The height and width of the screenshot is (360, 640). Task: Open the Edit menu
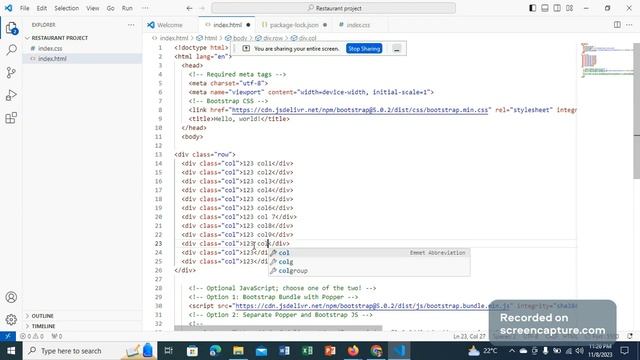tap(42, 8)
